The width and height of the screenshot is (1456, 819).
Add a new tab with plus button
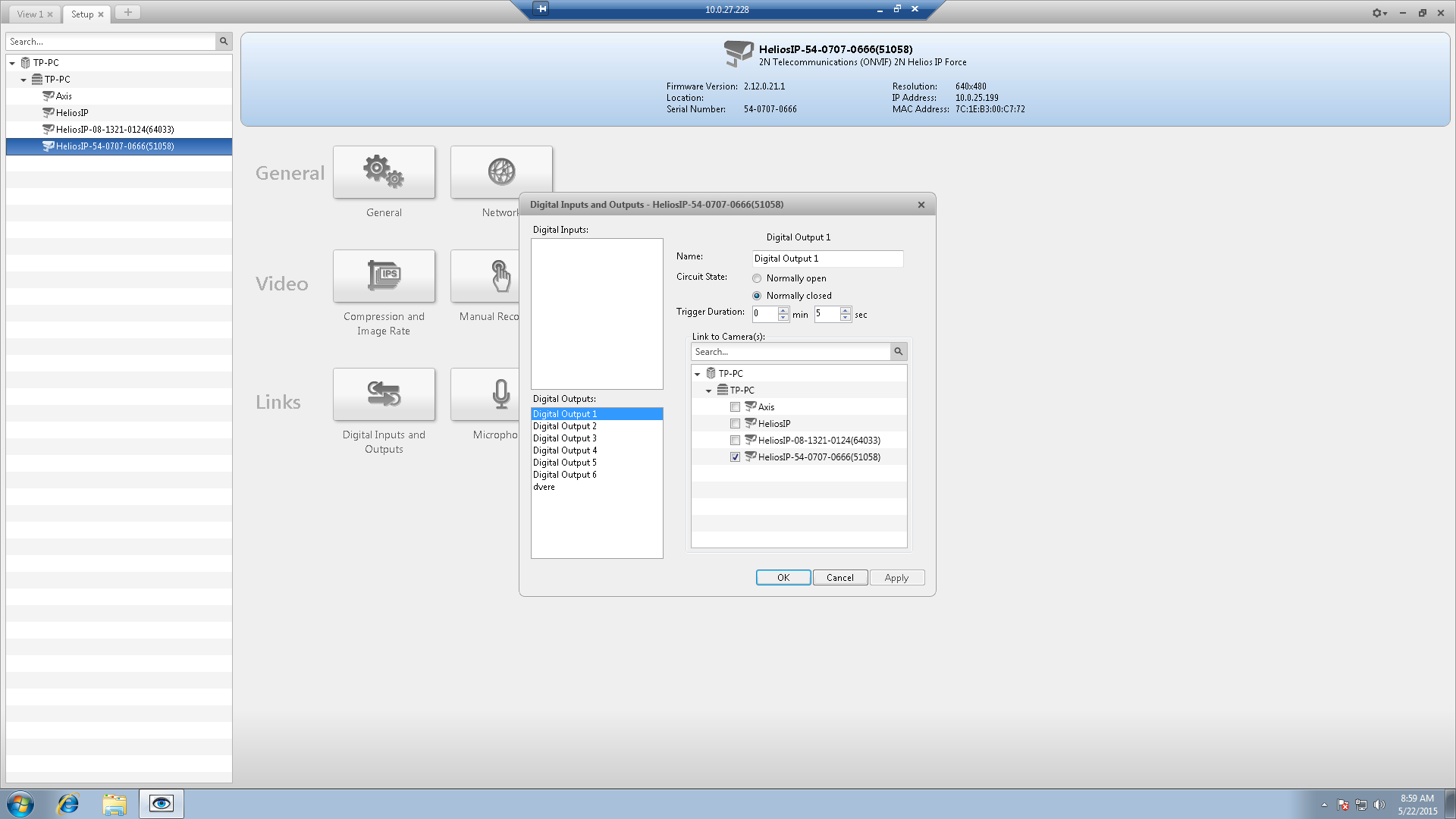tap(127, 13)
